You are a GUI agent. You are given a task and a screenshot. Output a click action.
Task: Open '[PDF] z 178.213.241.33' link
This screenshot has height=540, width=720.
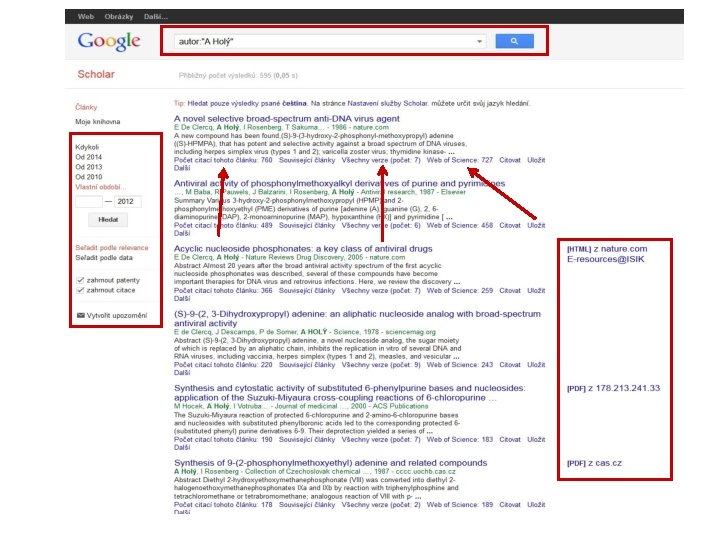click(x=613, y=388)
